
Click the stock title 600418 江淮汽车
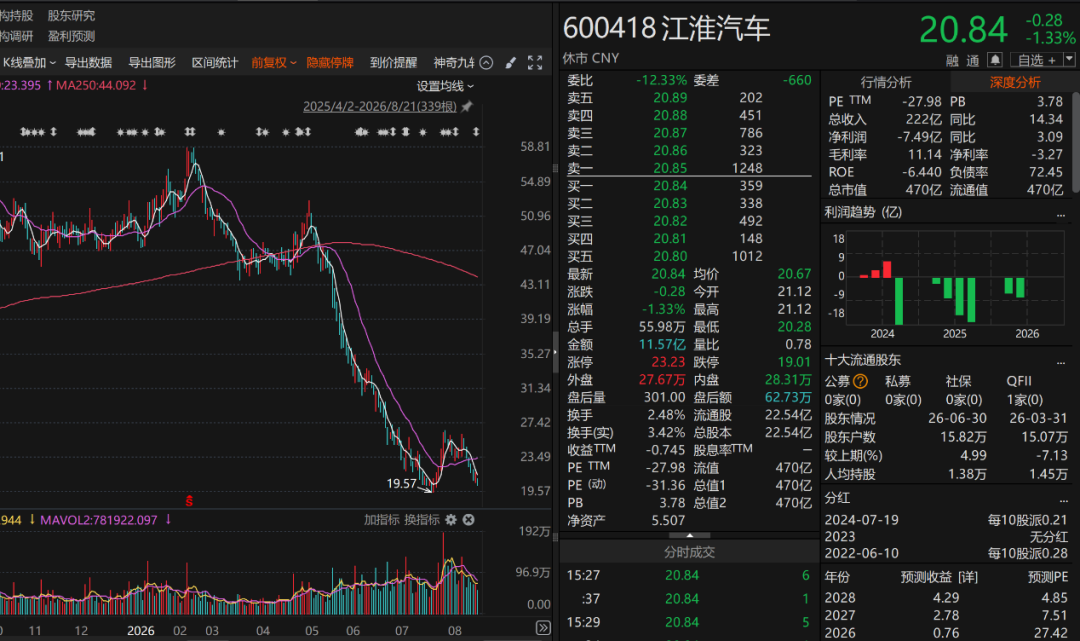[666, 29]
